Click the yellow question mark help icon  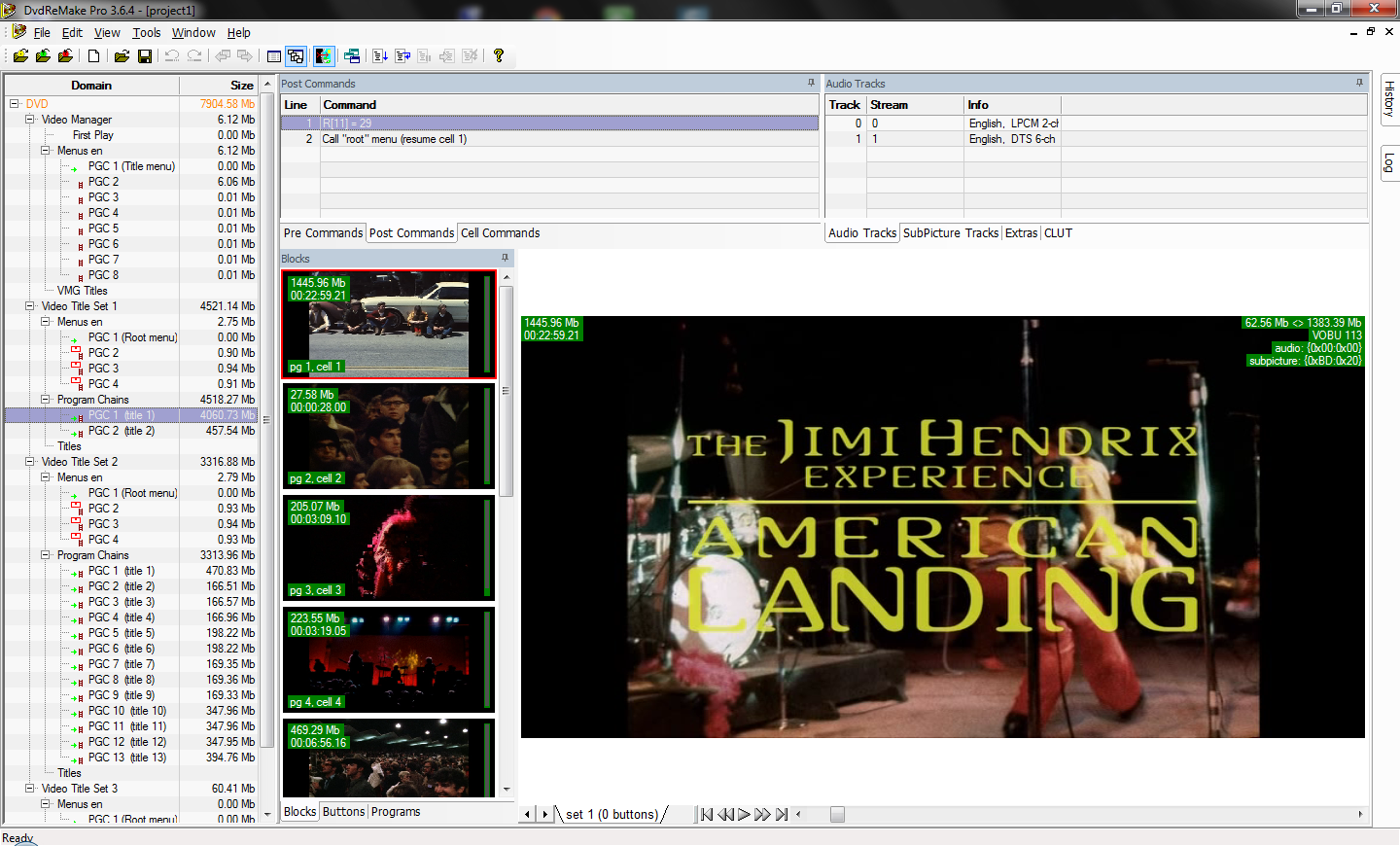point(499,56)
